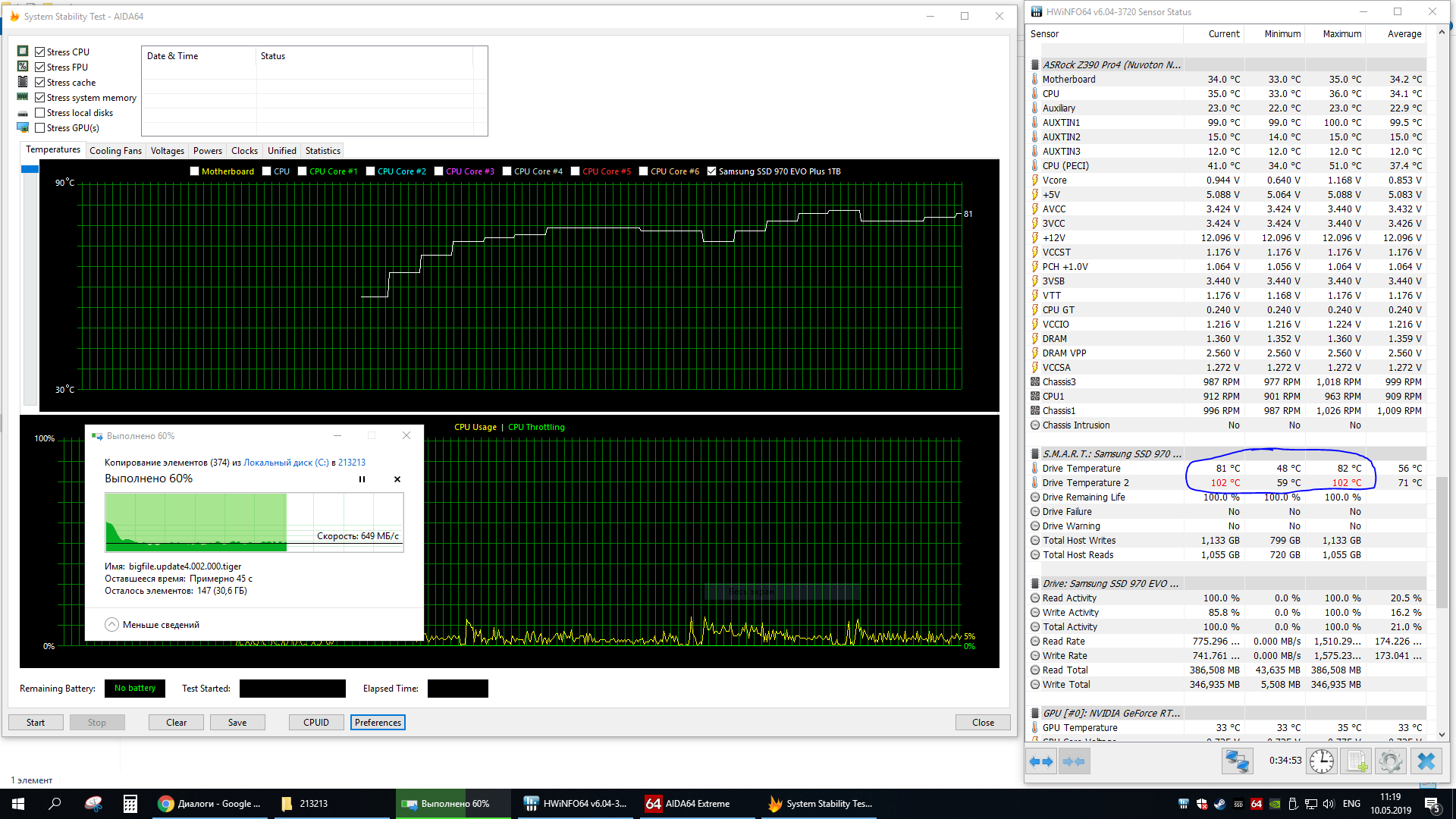The width and height of the screenshot is (1456, 819).
Task: Click the remote network computers icon
Action: point(1237,761)
